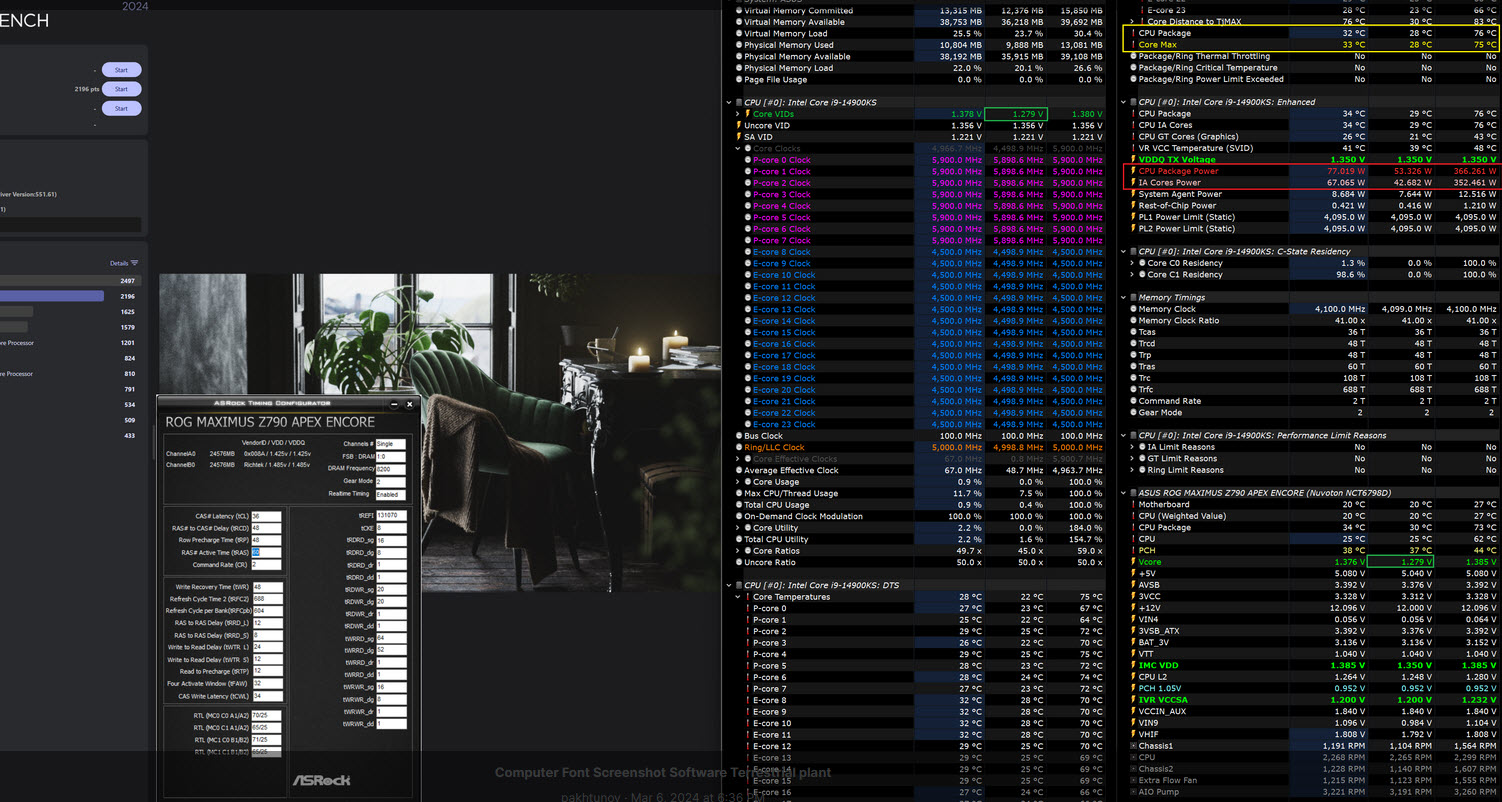The width and height of the screenshot is (1502, 802).
Task: Click the DRAM Frequency field showing 8200
Action: click(391, 468)
